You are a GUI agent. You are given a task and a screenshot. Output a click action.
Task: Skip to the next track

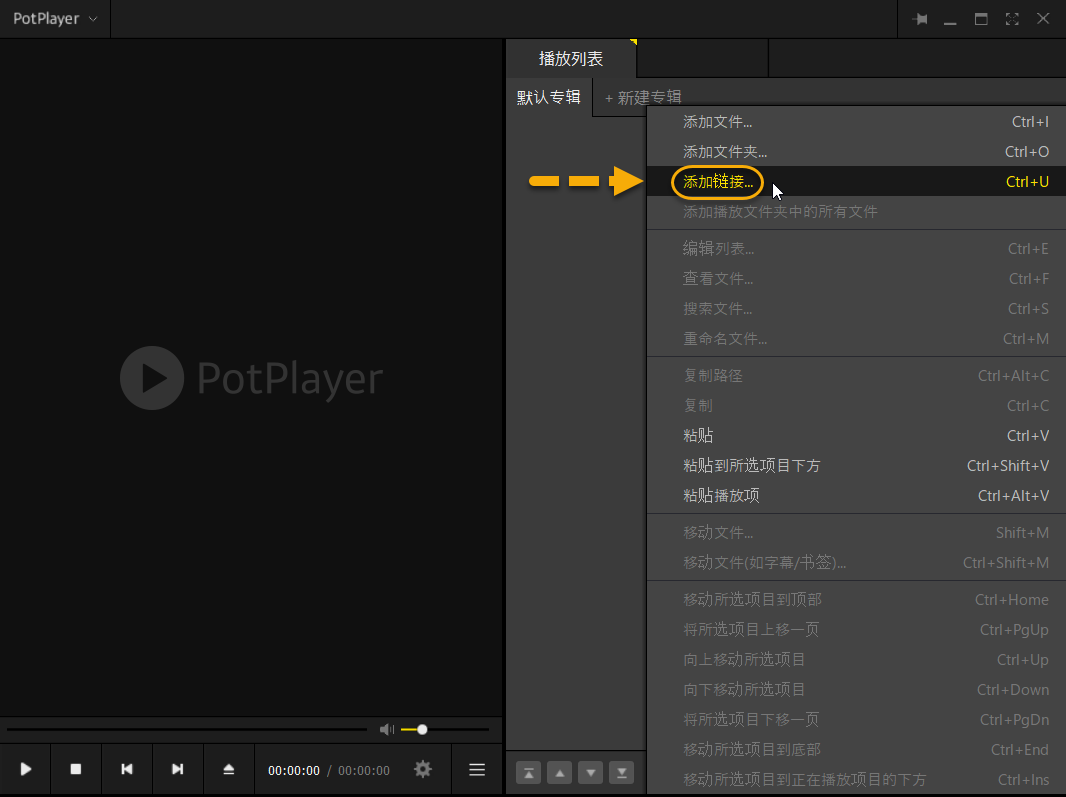click(x=177, y=769)
